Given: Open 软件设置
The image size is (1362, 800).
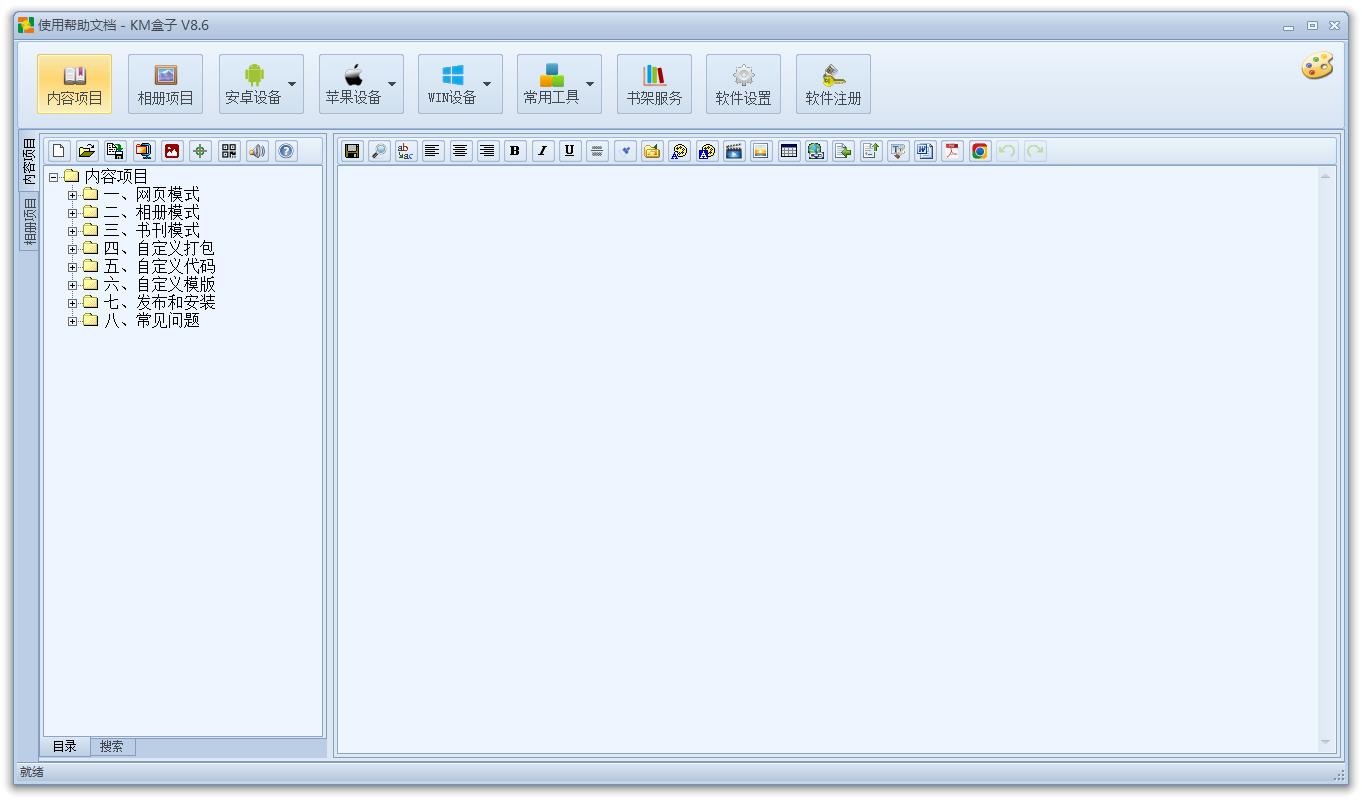Looking at the screenshot, I should 744,84.
